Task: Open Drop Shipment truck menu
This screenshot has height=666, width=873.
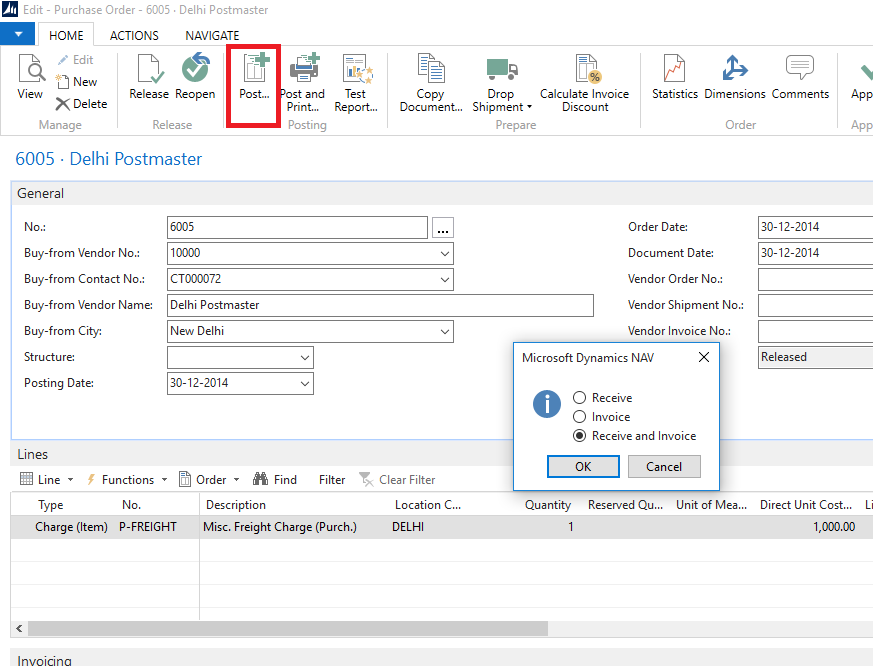Action: click(x=502, y=82)
